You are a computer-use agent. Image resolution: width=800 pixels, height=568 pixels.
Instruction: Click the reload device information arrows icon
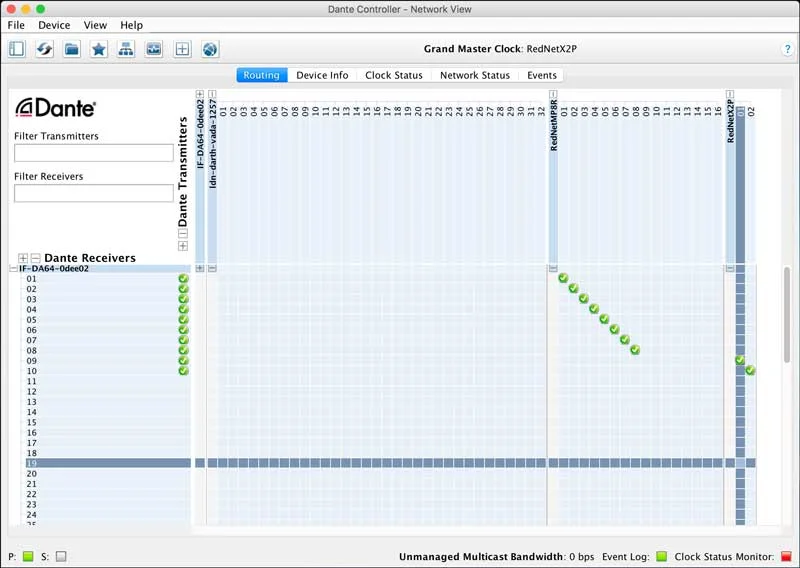(x=44, y=49)
